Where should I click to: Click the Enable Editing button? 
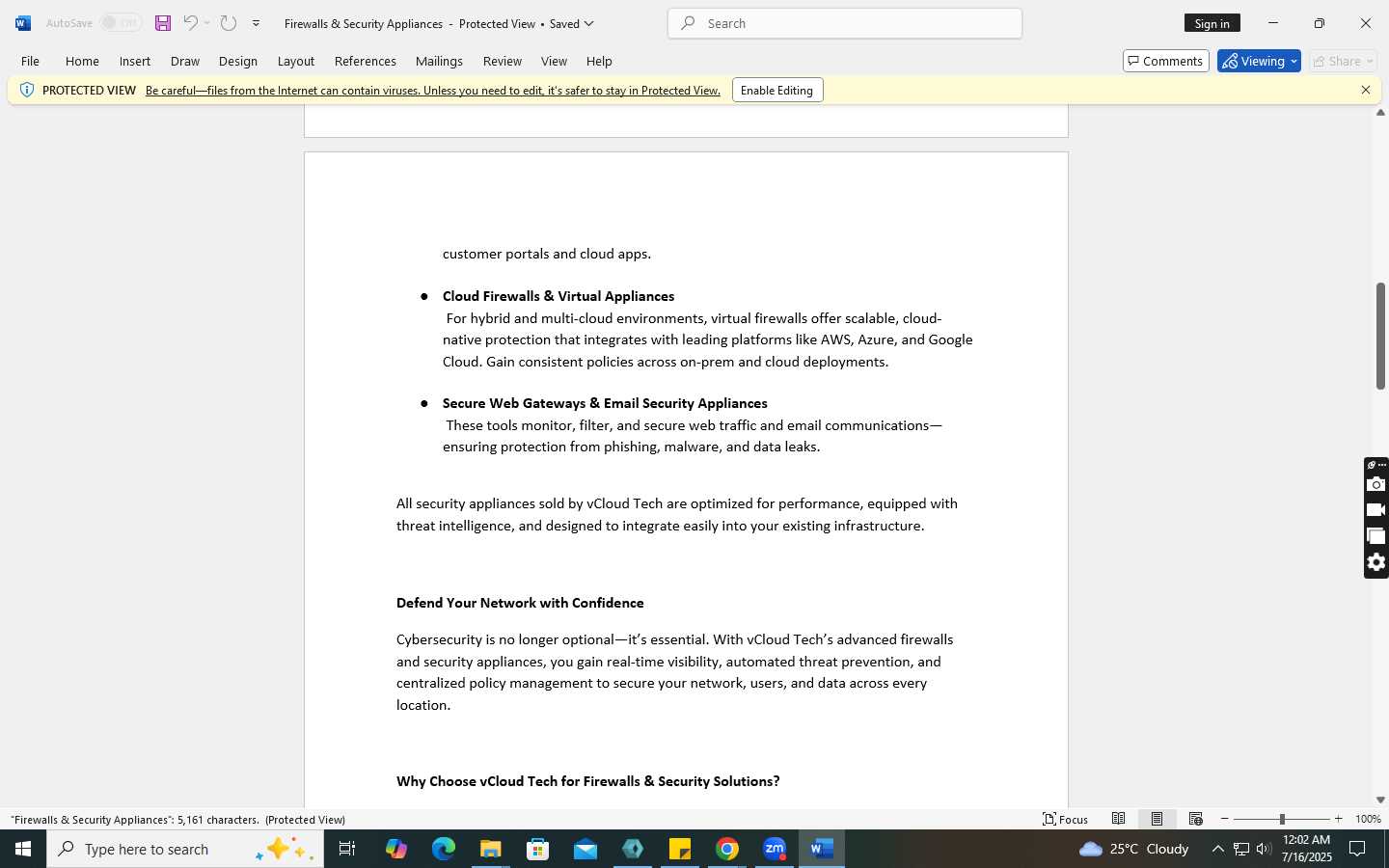777,90
